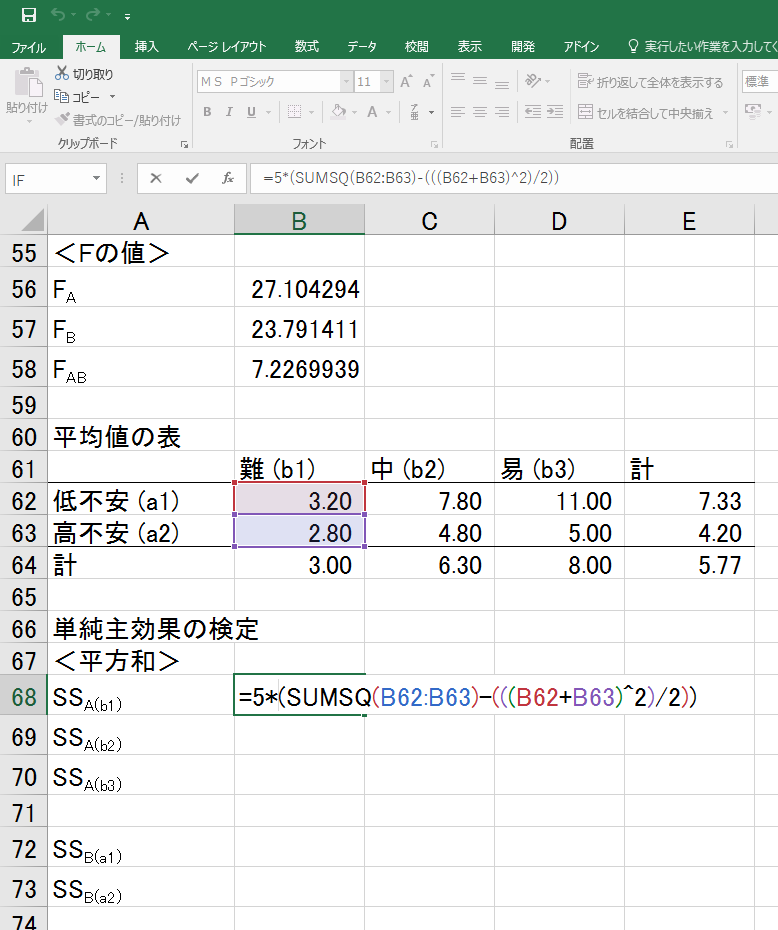Open the Name Box dropdown arrow

[97, 179]
